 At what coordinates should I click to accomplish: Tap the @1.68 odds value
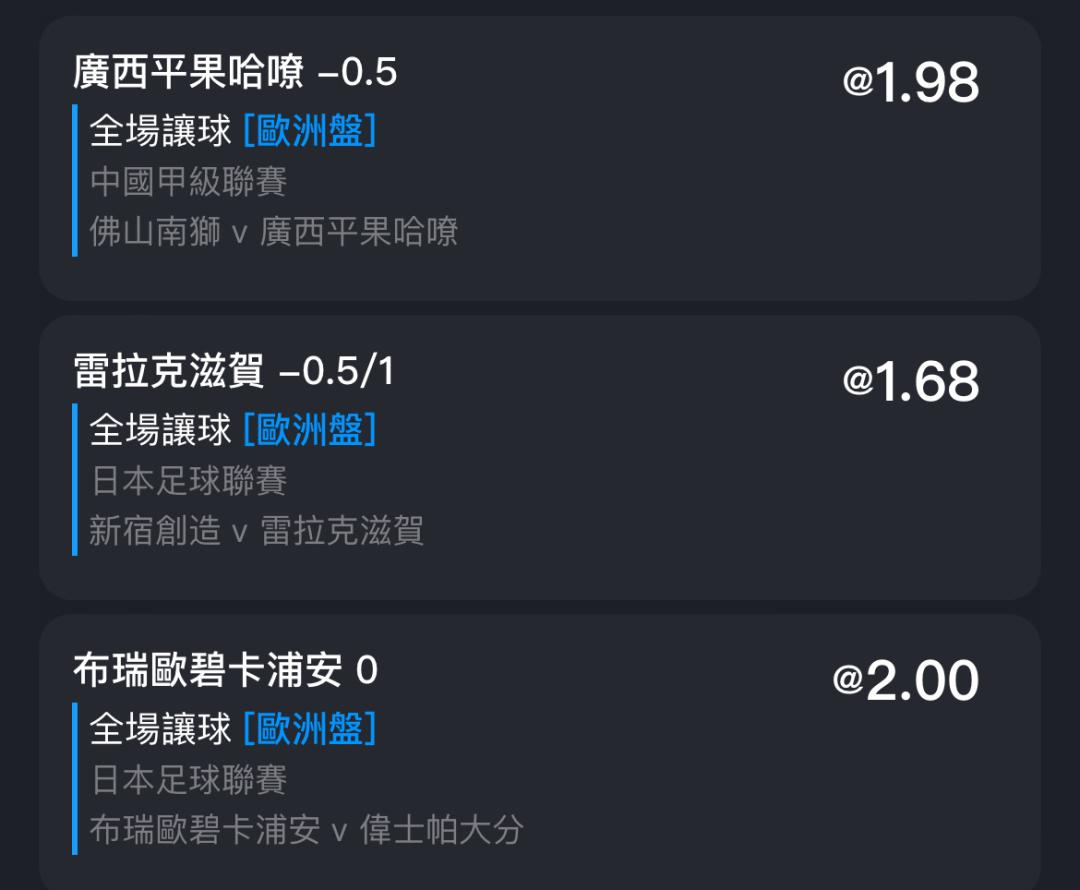pos(910,382)
